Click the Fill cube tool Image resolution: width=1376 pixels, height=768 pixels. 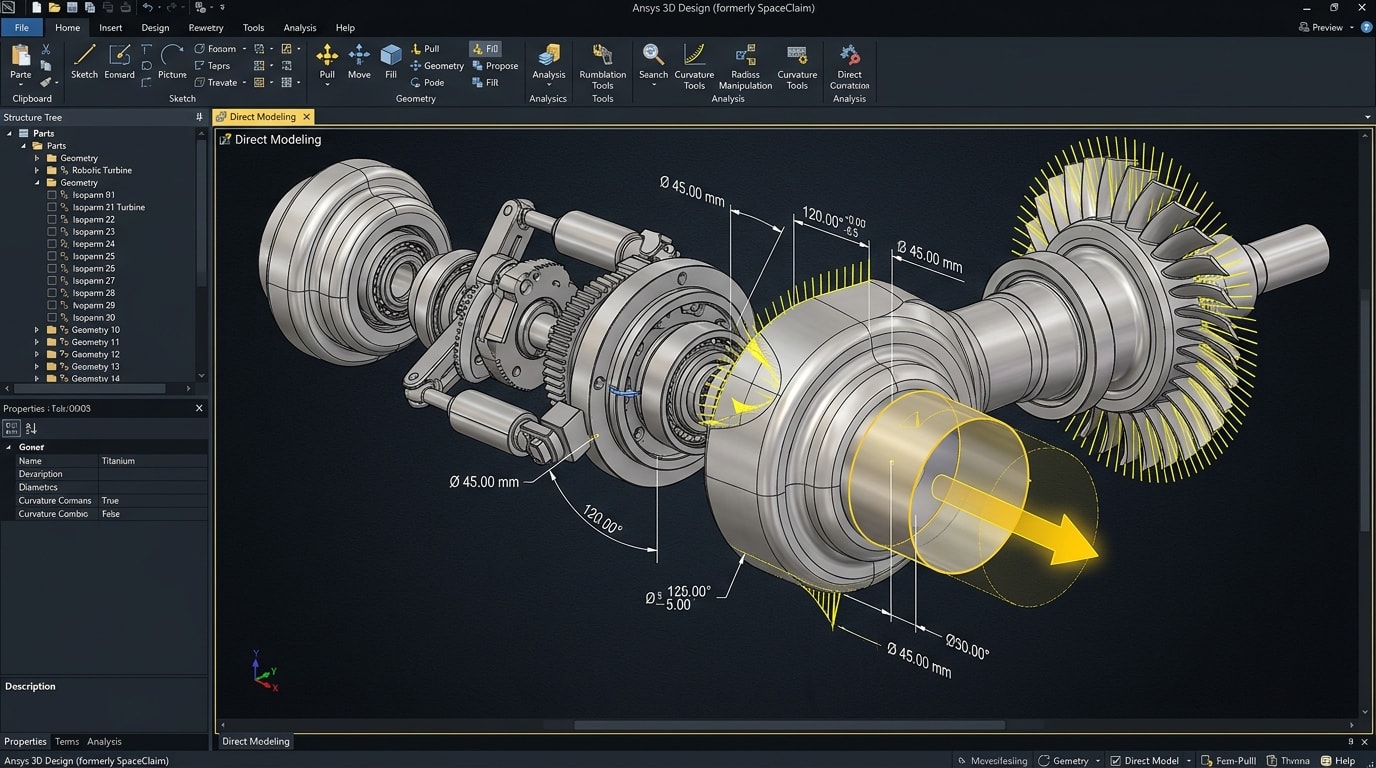(391, 62)
